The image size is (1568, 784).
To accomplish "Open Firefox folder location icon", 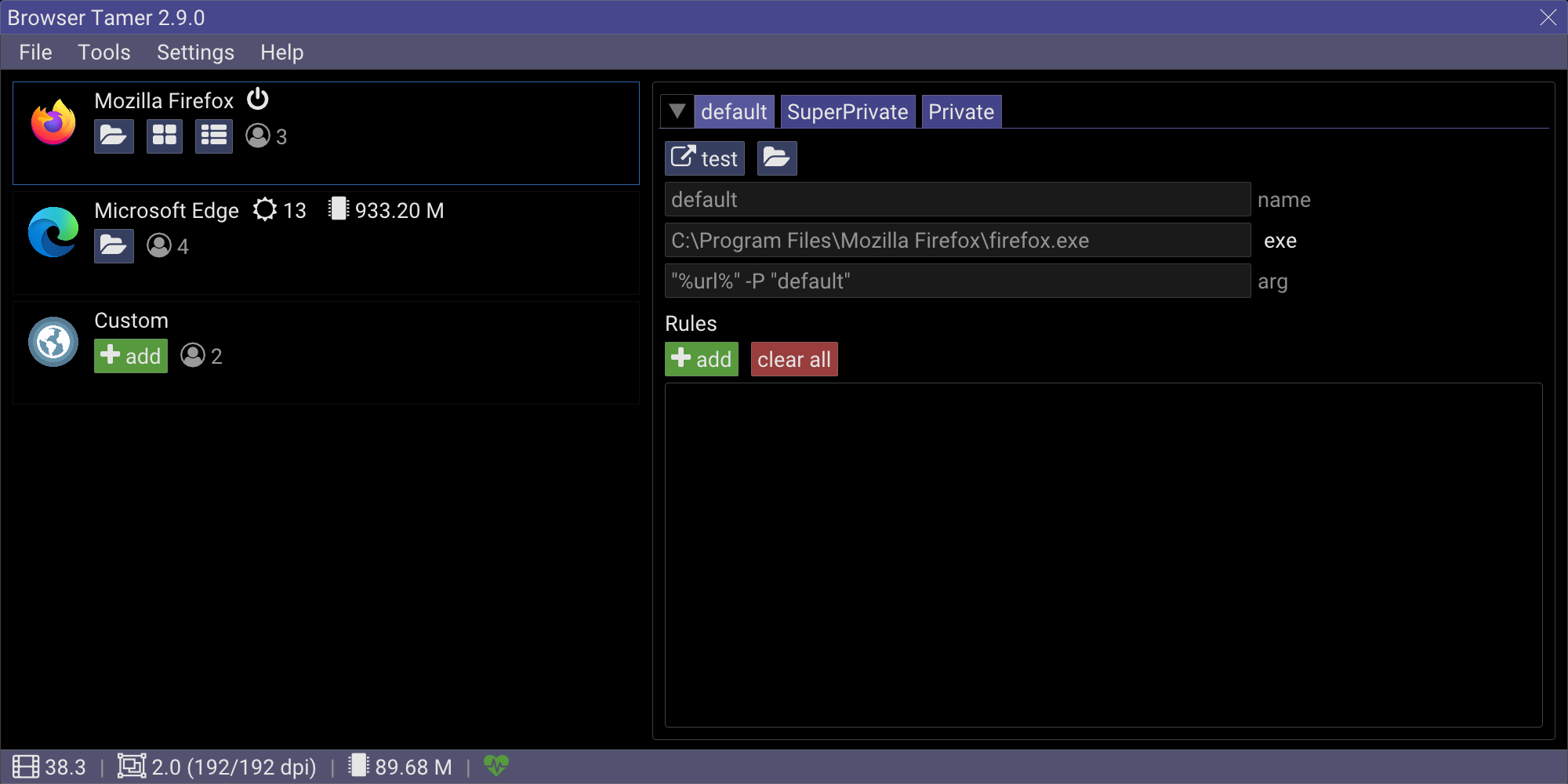I will coord(114,136).
